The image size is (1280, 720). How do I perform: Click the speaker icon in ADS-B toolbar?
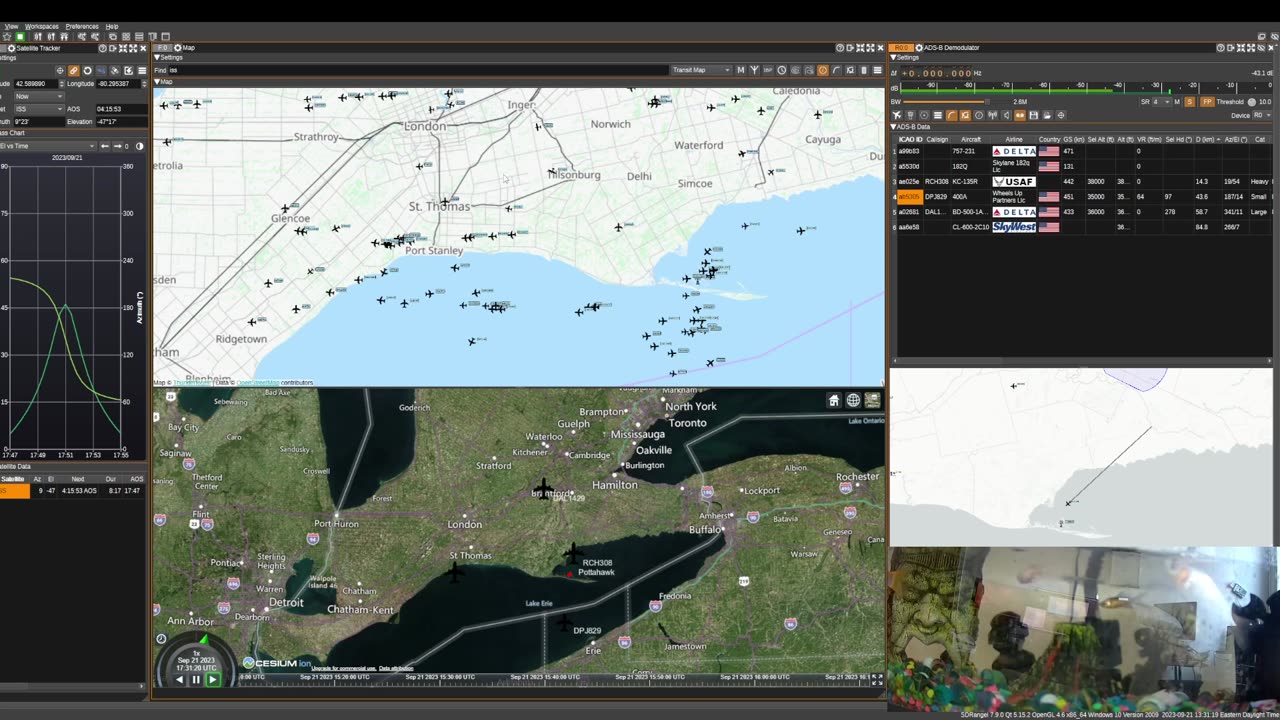coord(1006,115)
